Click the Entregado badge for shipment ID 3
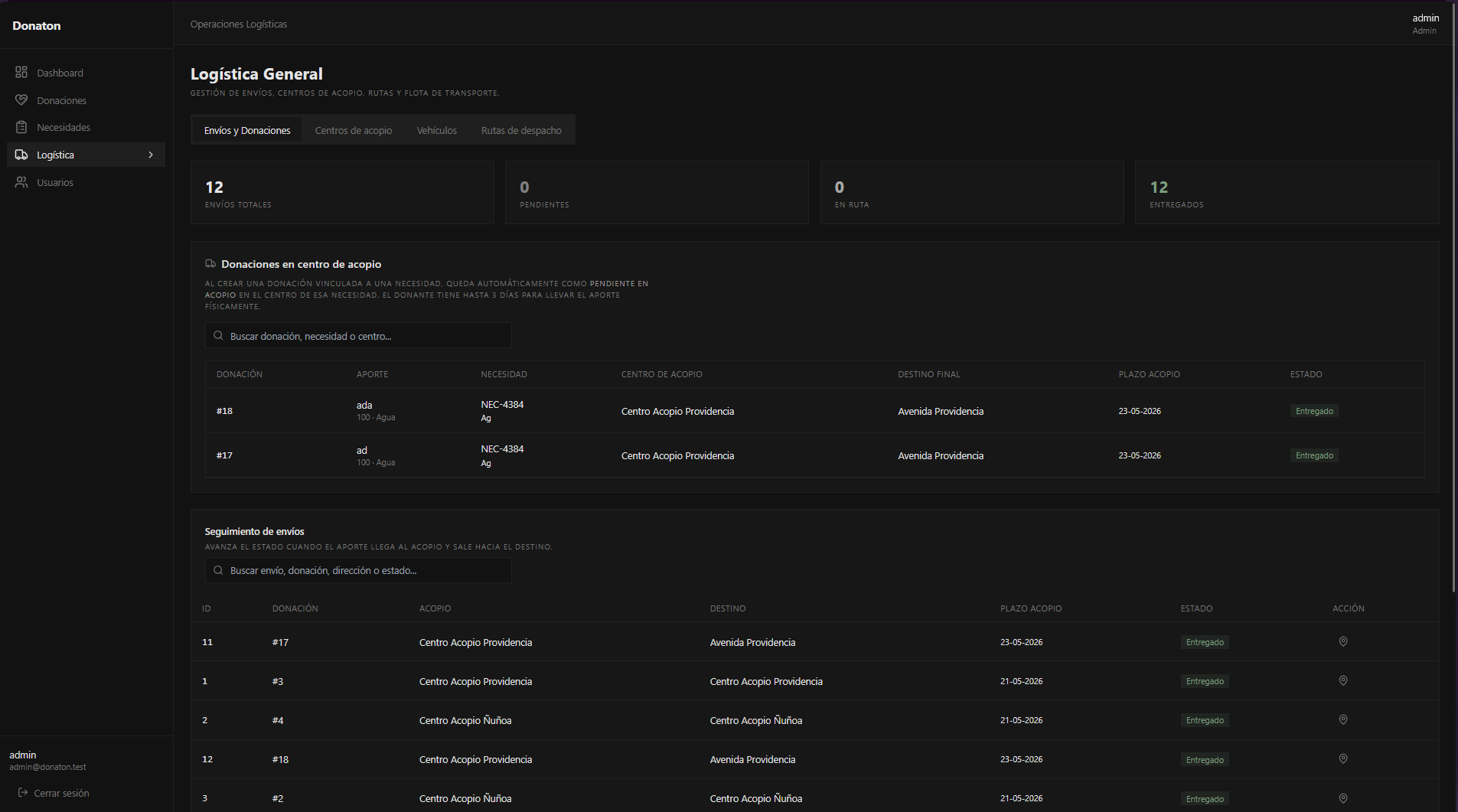Image resolution: width=1458 pixels, height=812 pixels. [x=1205, y=799]
